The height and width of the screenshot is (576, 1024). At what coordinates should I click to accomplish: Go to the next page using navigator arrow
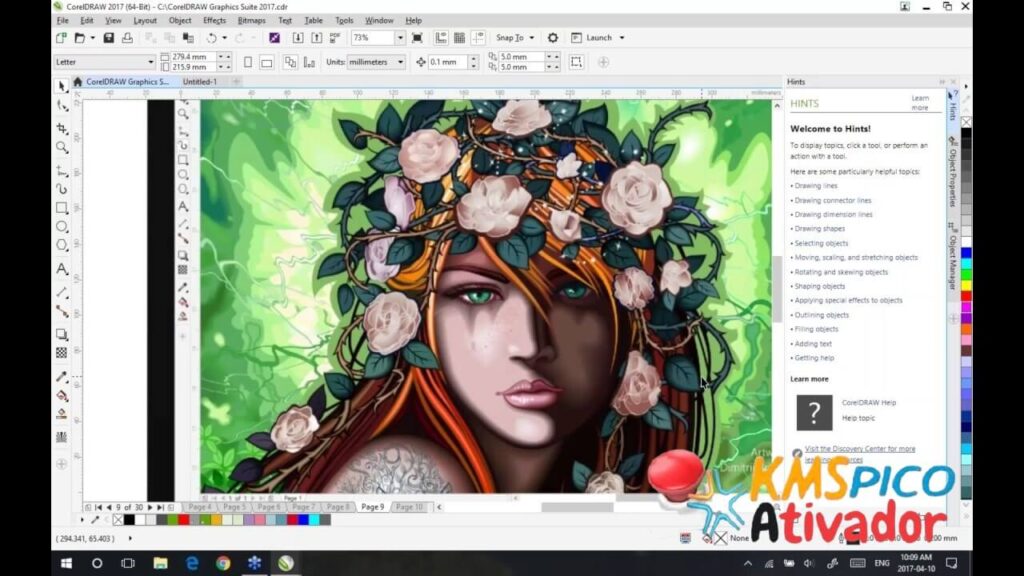tap(150, 507)
